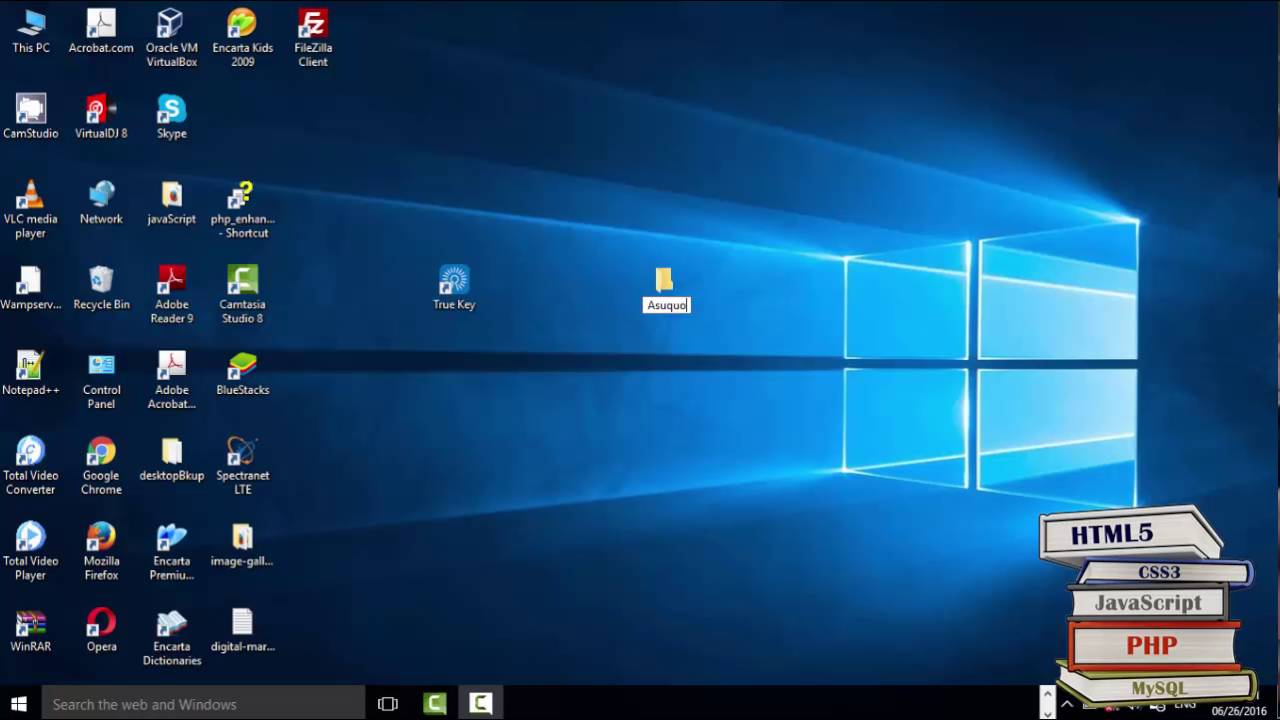Click inside the Asuquo rename field

click(666, 305)
